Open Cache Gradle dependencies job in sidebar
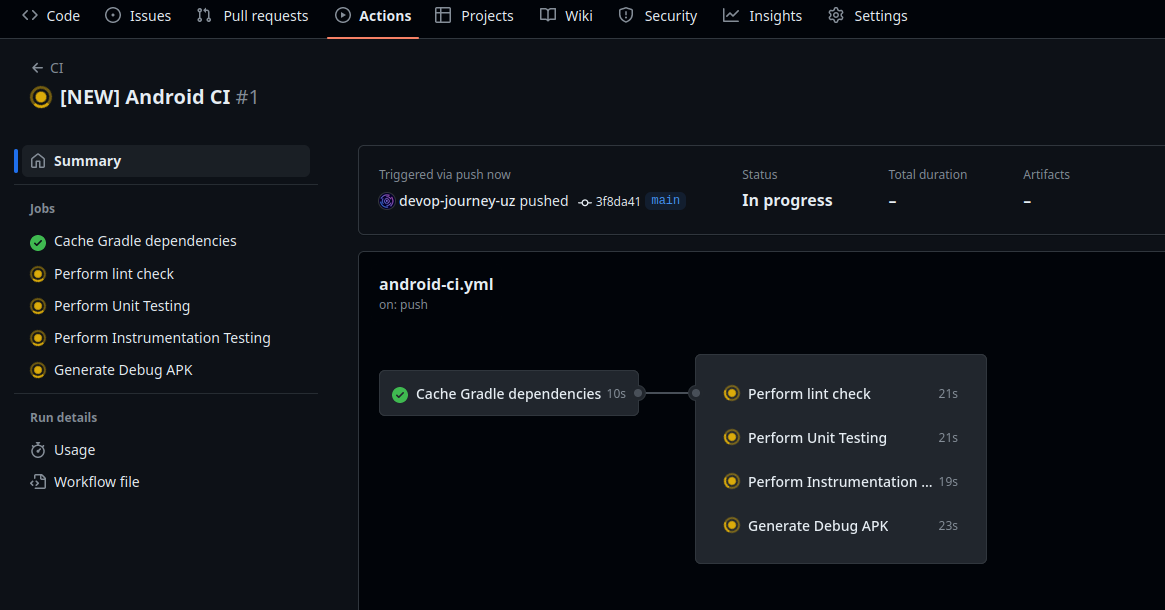Viewport: 1165px width, 610px height. pos(145,241)
